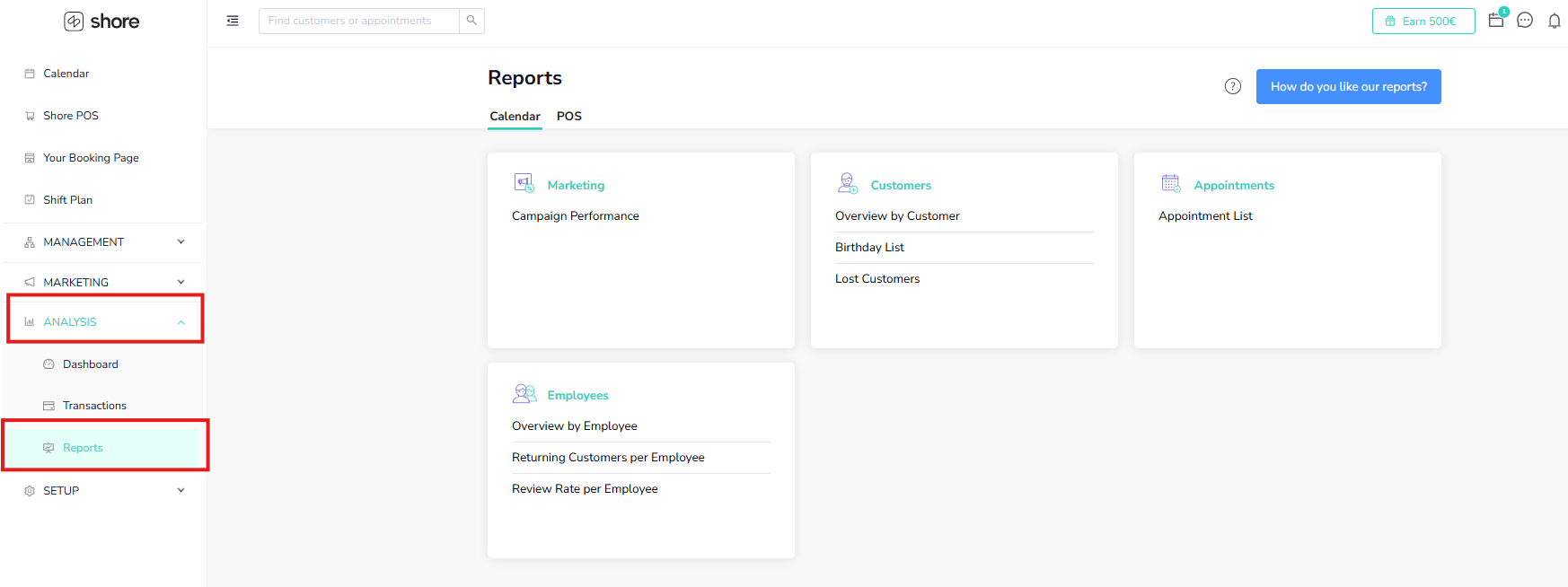
Task: Open the chat messages bubble icon
Action: (1525, 21)
